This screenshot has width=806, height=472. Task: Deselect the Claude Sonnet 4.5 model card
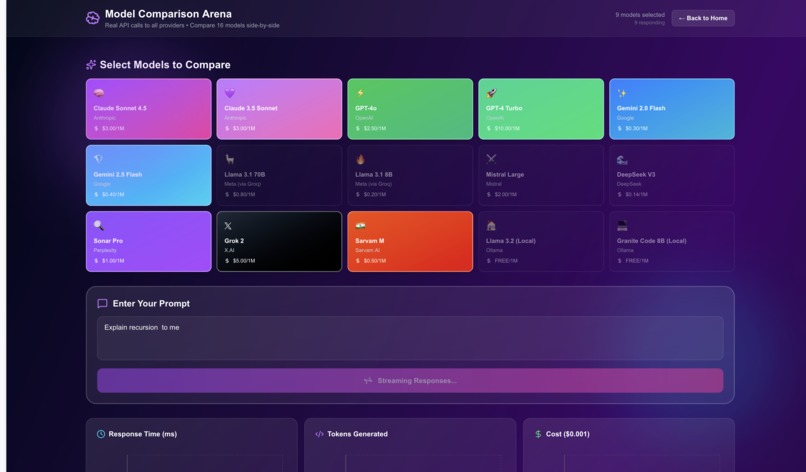click(x=149, y=109)
